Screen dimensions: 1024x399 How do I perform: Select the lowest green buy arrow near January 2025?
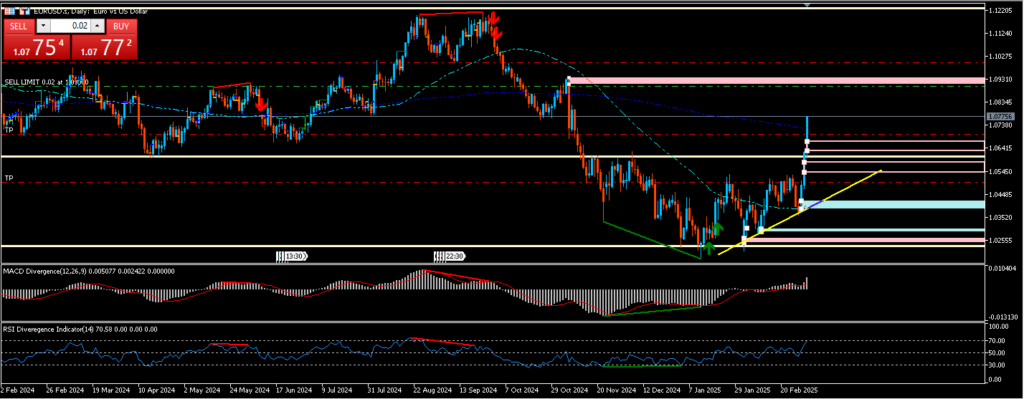(x=709, y=247)
